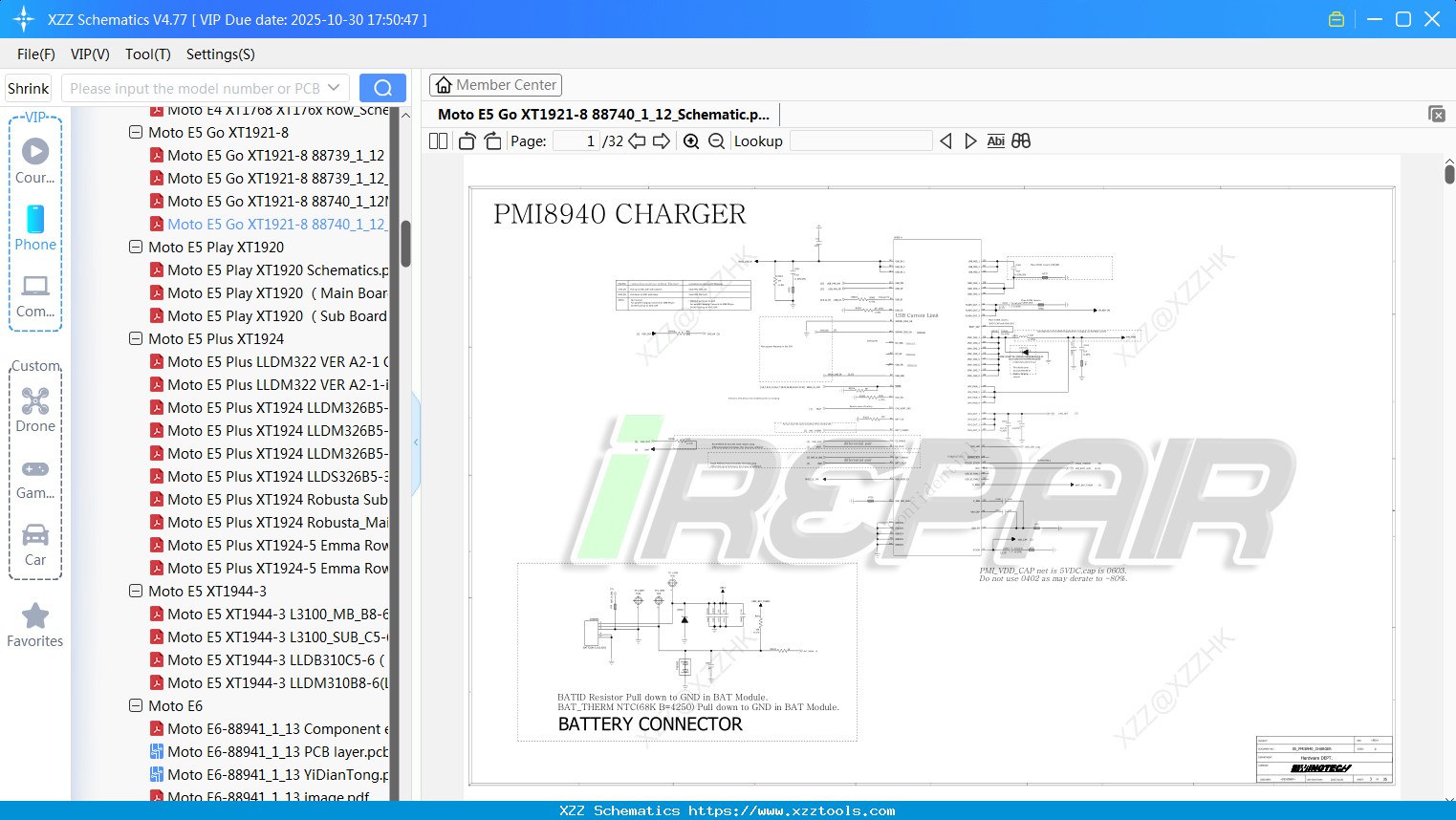Image resolution: width=1456 pixels, height=820 pixels.
Task: Zoom in on the schematic page
Action: [690, 140]
